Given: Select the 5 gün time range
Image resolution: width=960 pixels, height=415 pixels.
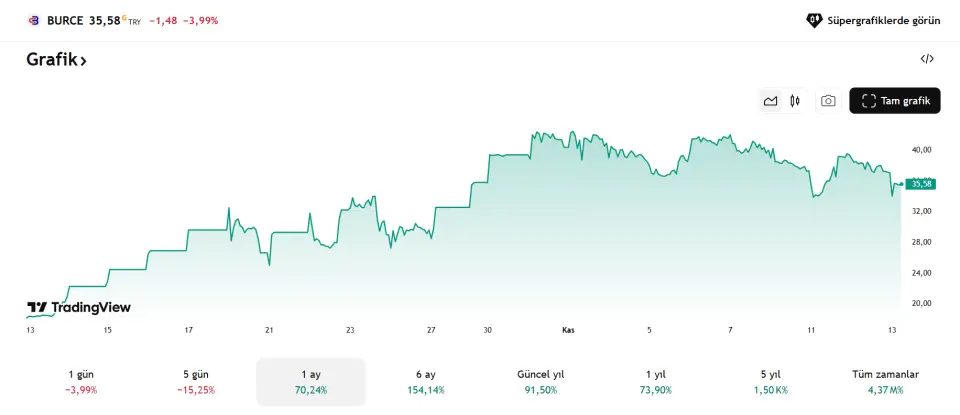Looking at the screenshot, I should point(196,381).
